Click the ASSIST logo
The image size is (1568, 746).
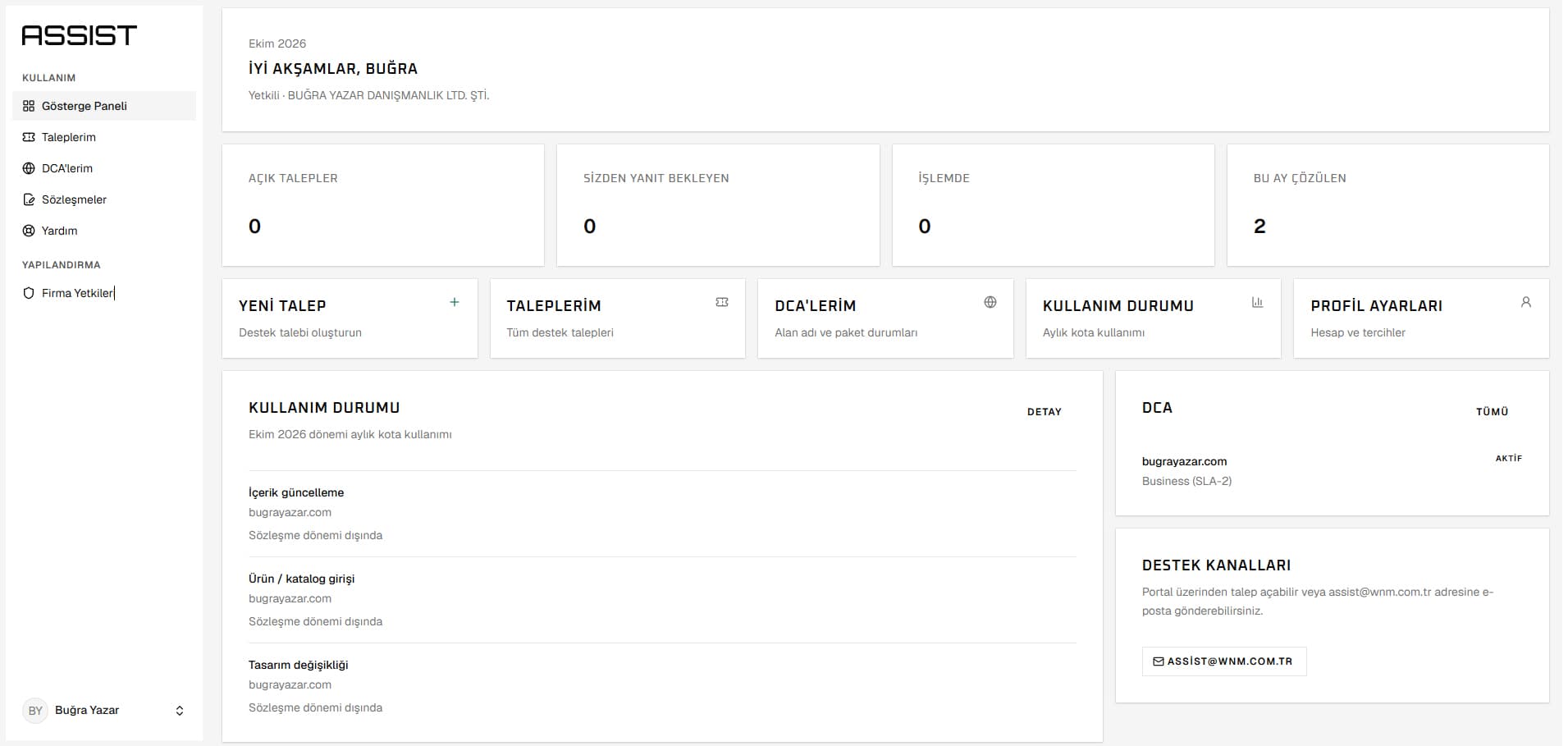(x=79, y=35)
